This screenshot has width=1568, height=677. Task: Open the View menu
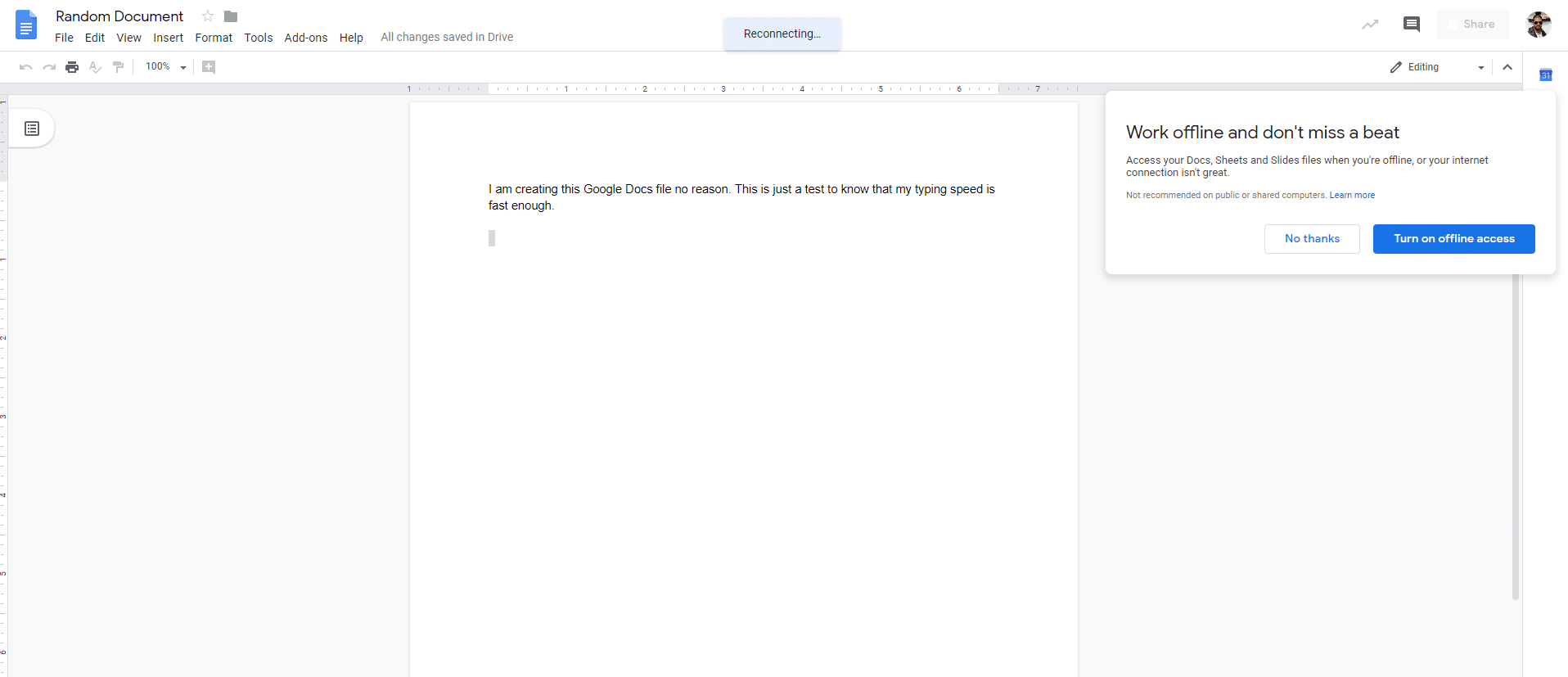[128, 38]
